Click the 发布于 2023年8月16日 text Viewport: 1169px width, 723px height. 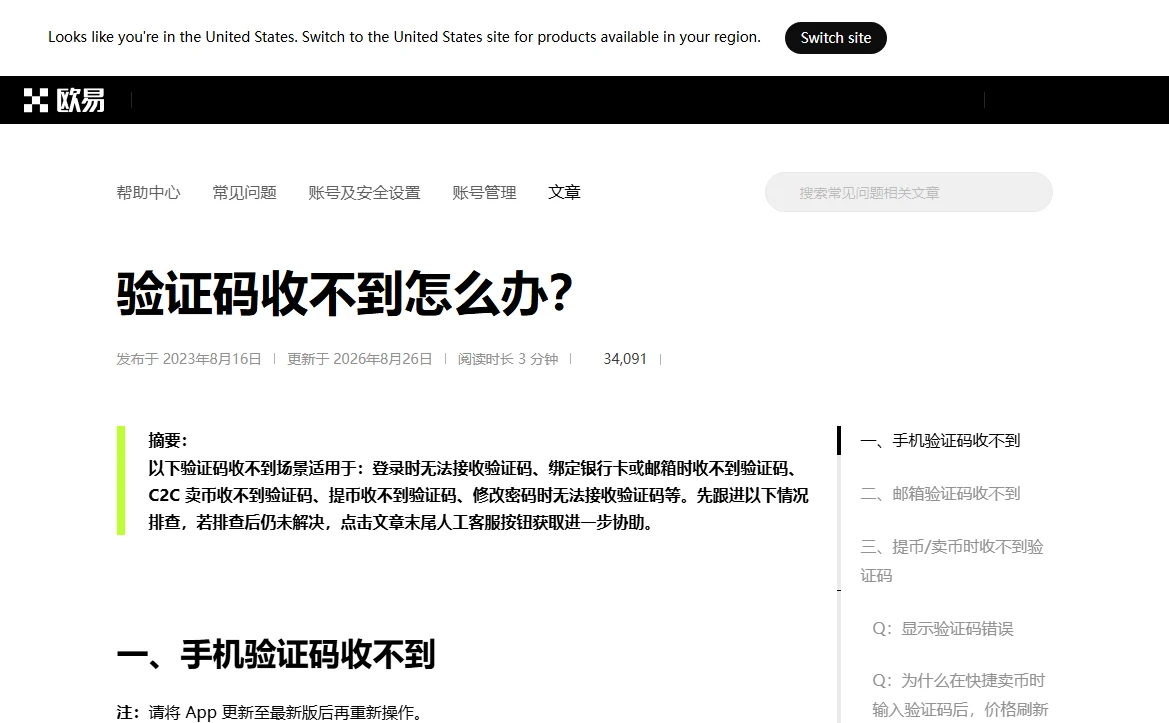pyautogui.click(x=189, y=359)
